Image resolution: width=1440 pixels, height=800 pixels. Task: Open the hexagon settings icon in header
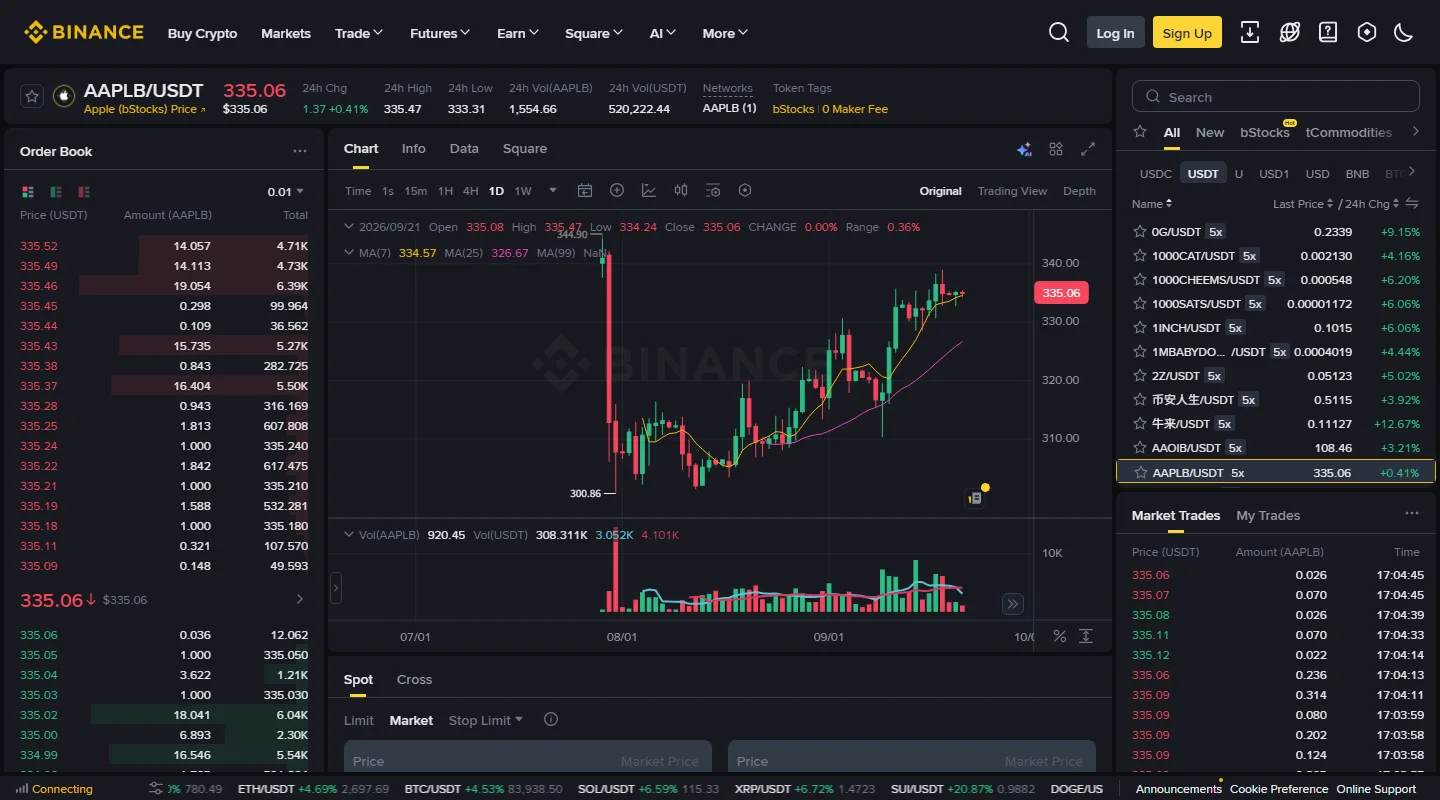point(1367,33)
